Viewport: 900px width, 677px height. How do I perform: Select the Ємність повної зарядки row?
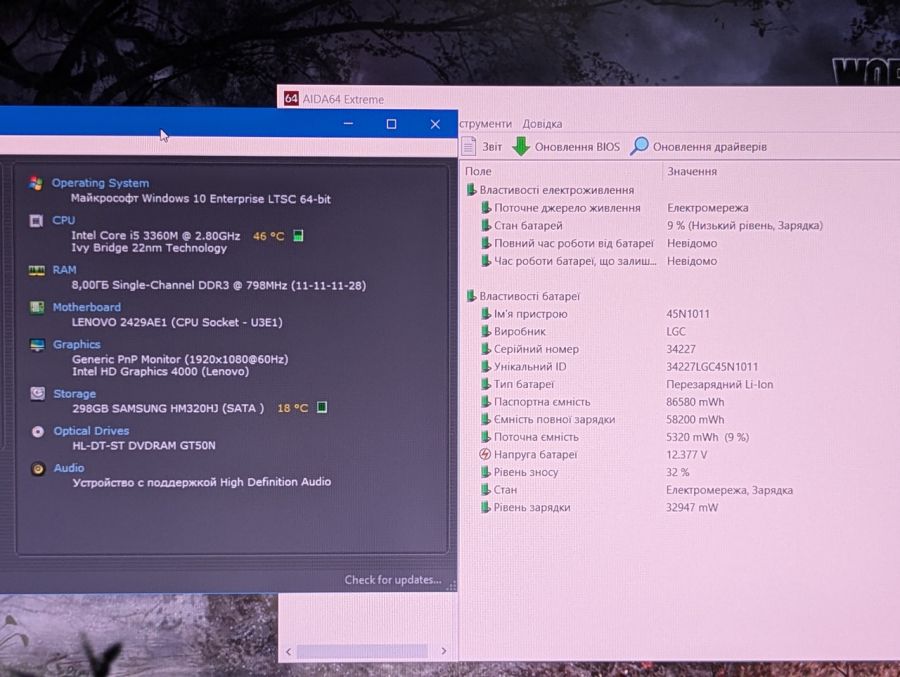pyautogui.click(x=603, y=419)
